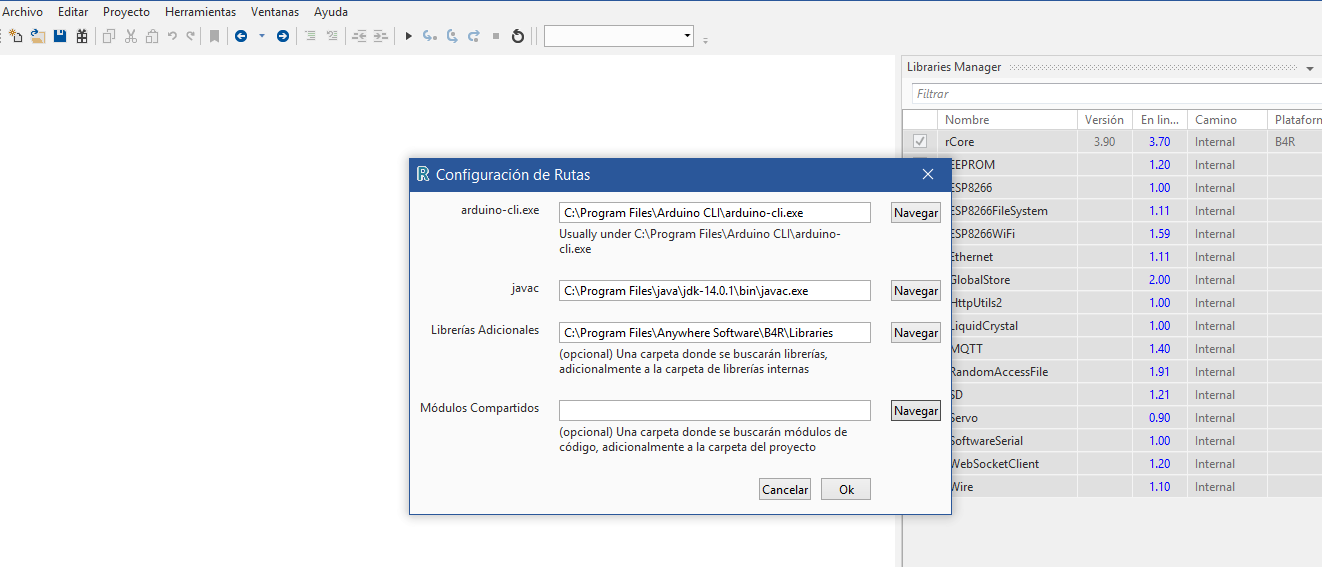Click Navegar button for javac
1322x567 pixels.
916,291
